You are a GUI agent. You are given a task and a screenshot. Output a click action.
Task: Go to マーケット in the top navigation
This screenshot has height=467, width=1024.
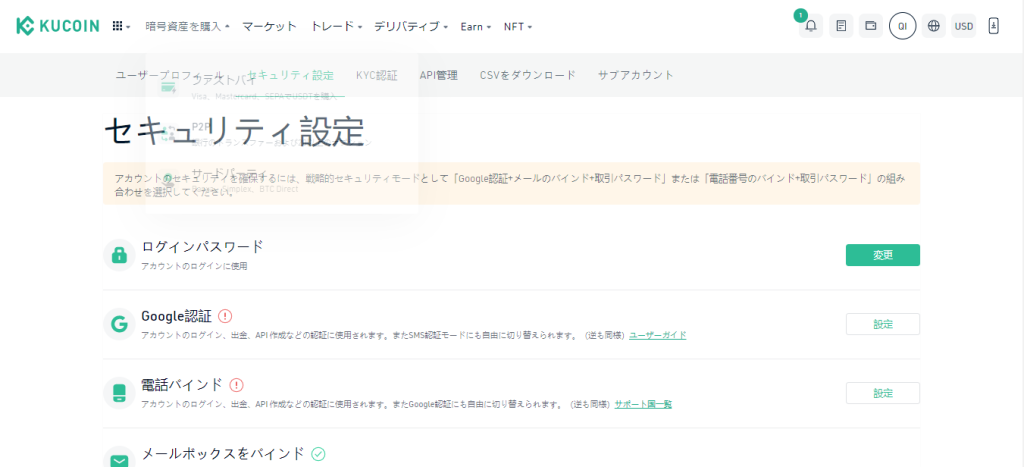269,26
